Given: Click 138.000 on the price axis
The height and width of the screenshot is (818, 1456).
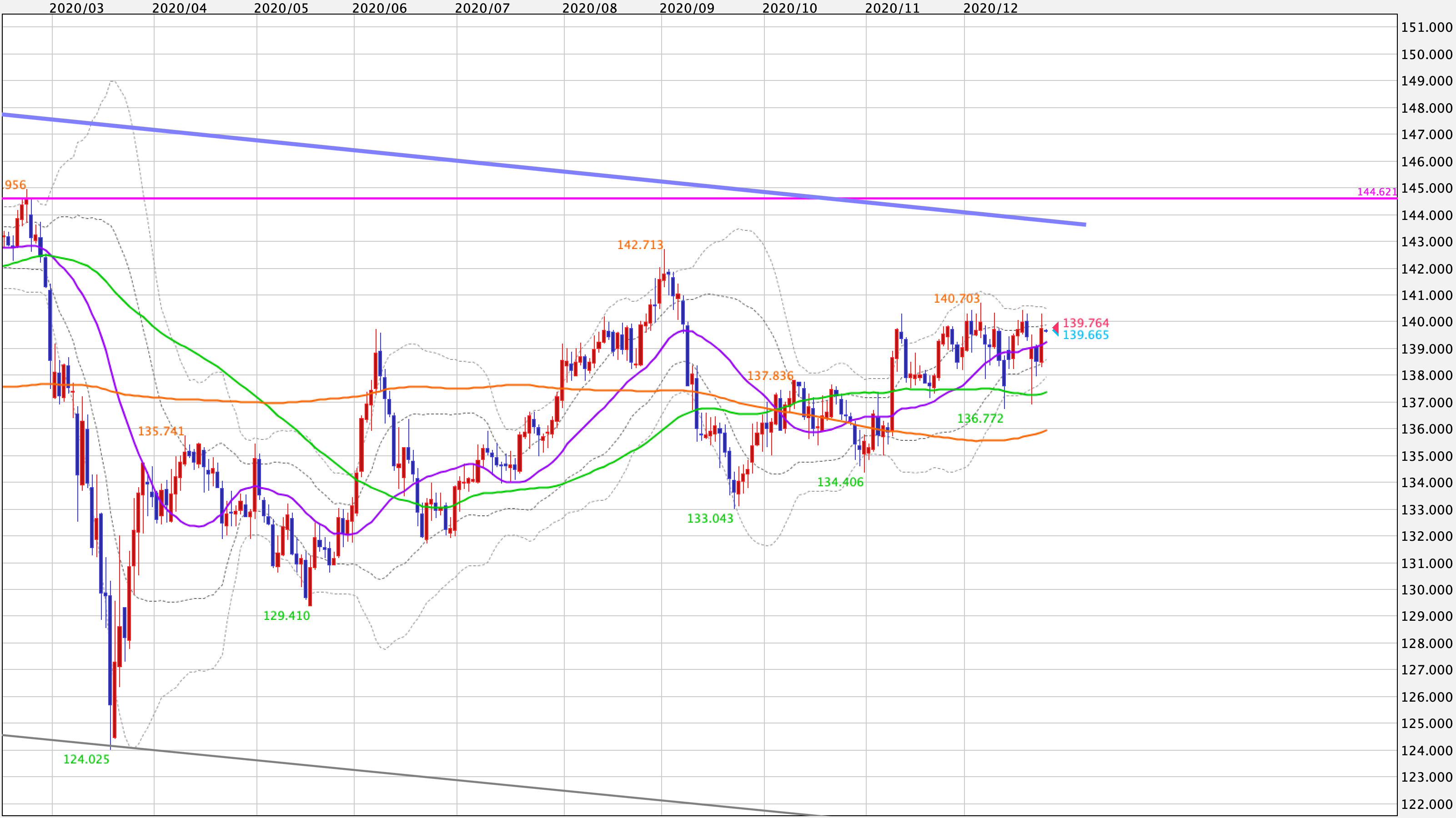Looking at the screenshot, I should click(x=1426, y=376).
